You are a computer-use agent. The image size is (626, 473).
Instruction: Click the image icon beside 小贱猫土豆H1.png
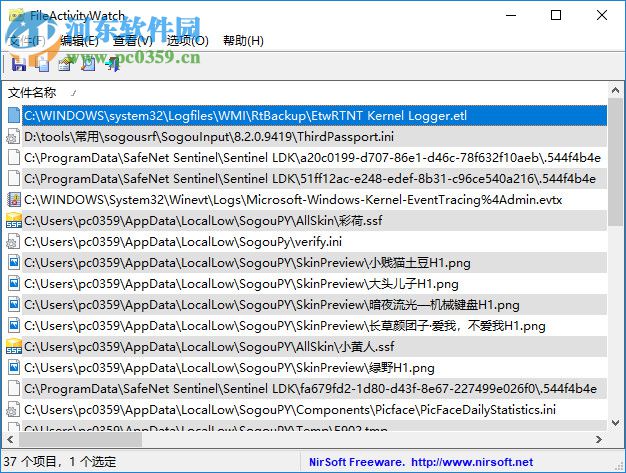coord(14,263)
